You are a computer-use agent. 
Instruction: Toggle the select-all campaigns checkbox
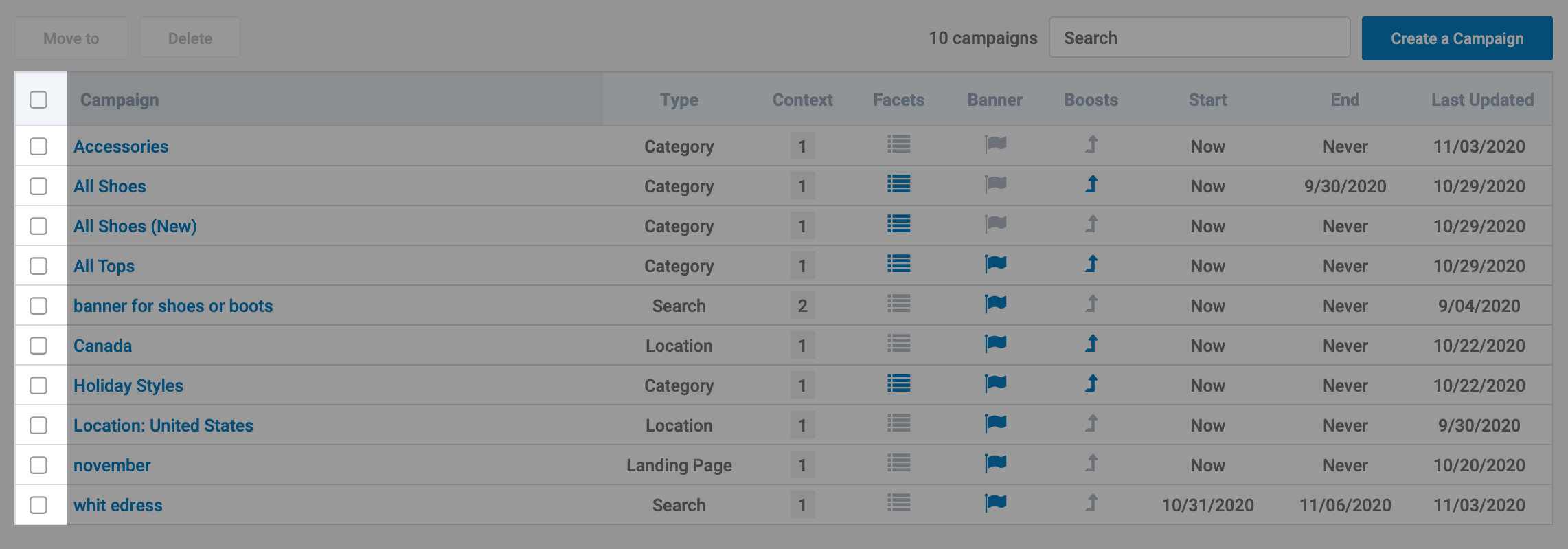pos(38,100)
